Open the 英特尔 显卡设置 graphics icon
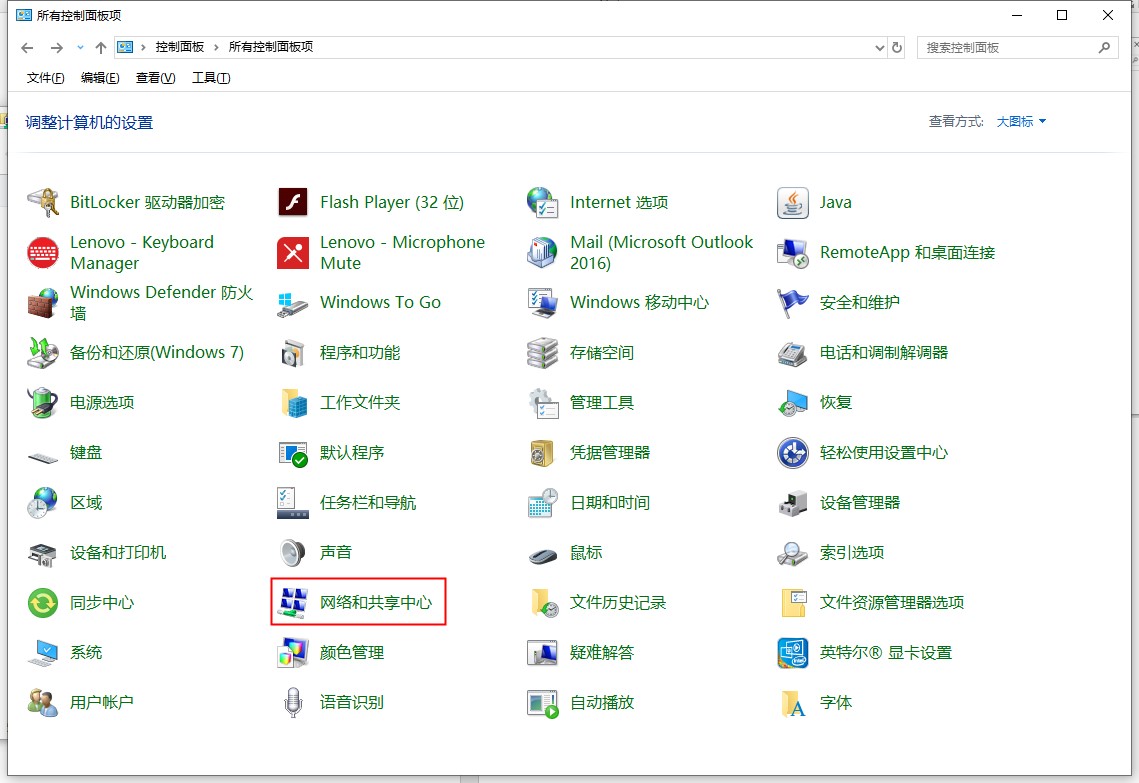 coord(793,652)
